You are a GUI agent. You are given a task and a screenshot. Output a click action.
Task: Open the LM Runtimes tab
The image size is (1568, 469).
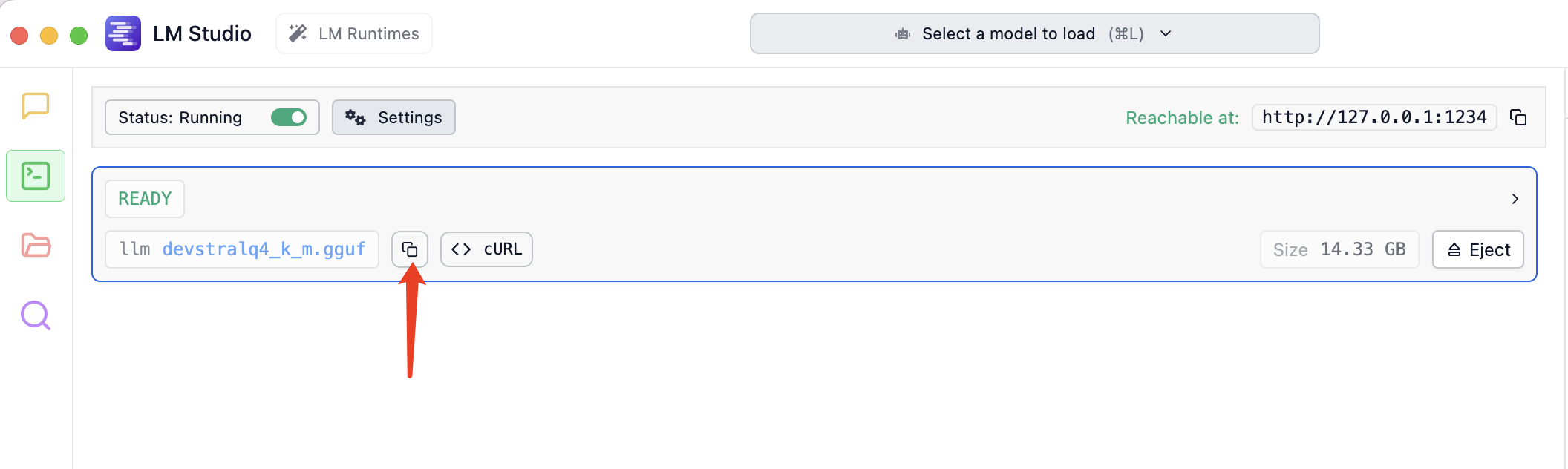(354, 33)
